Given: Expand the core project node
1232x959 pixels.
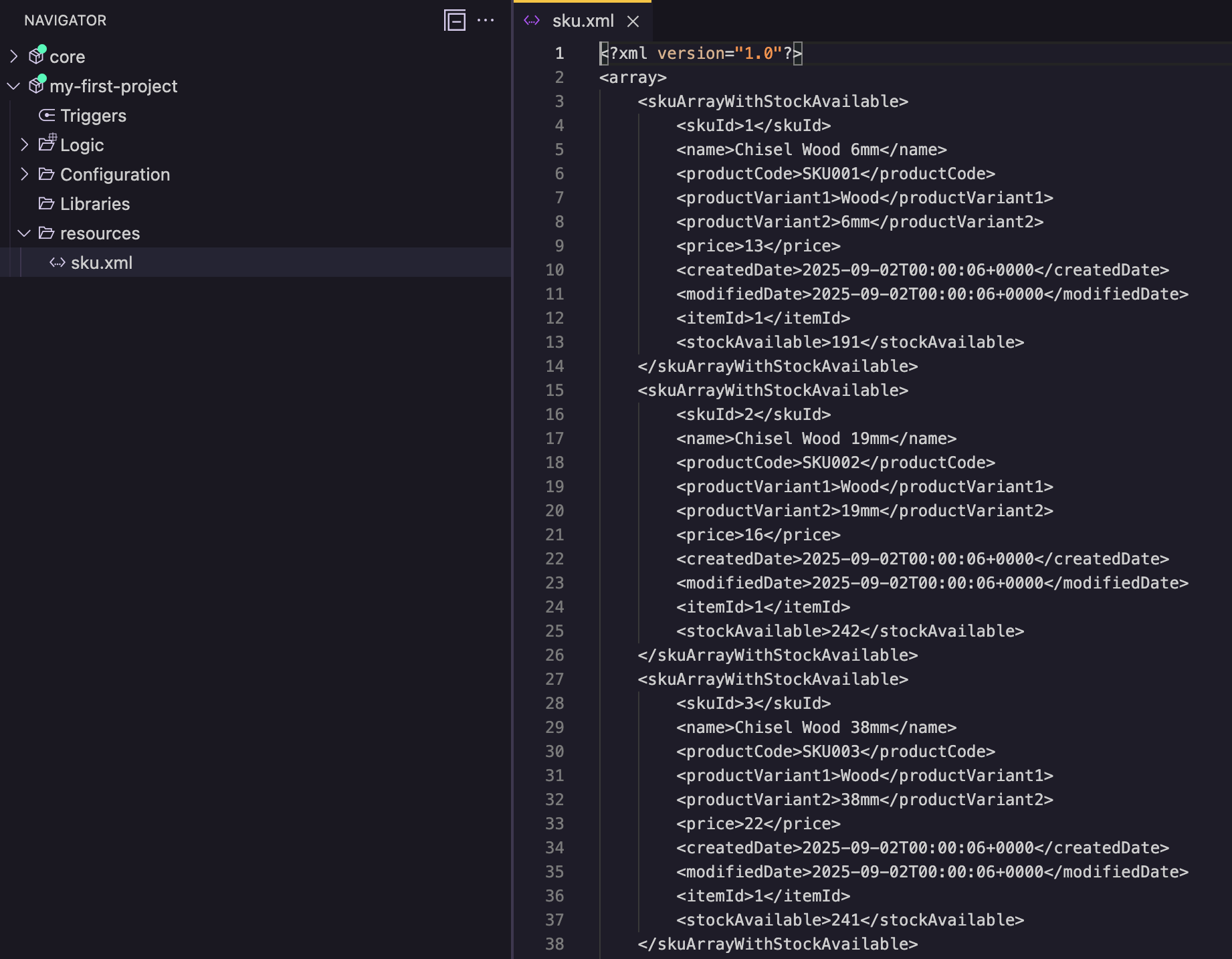Looking at the screenshot, I should pos(13,56).
